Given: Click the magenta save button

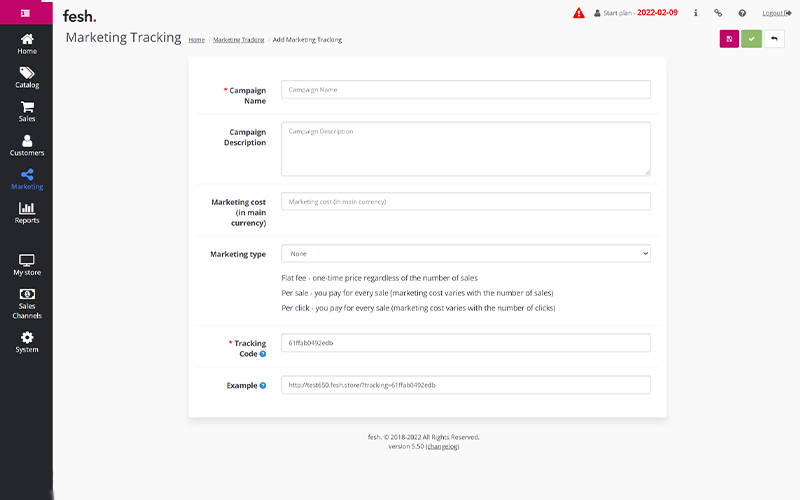Looking at the screenshot, I should coord(729,39).
